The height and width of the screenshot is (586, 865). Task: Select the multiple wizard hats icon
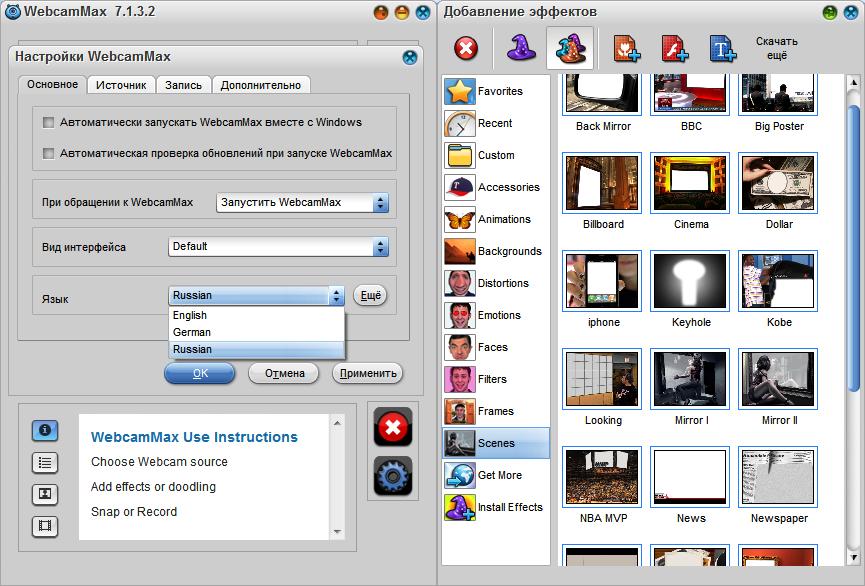[x=570, y=48]
